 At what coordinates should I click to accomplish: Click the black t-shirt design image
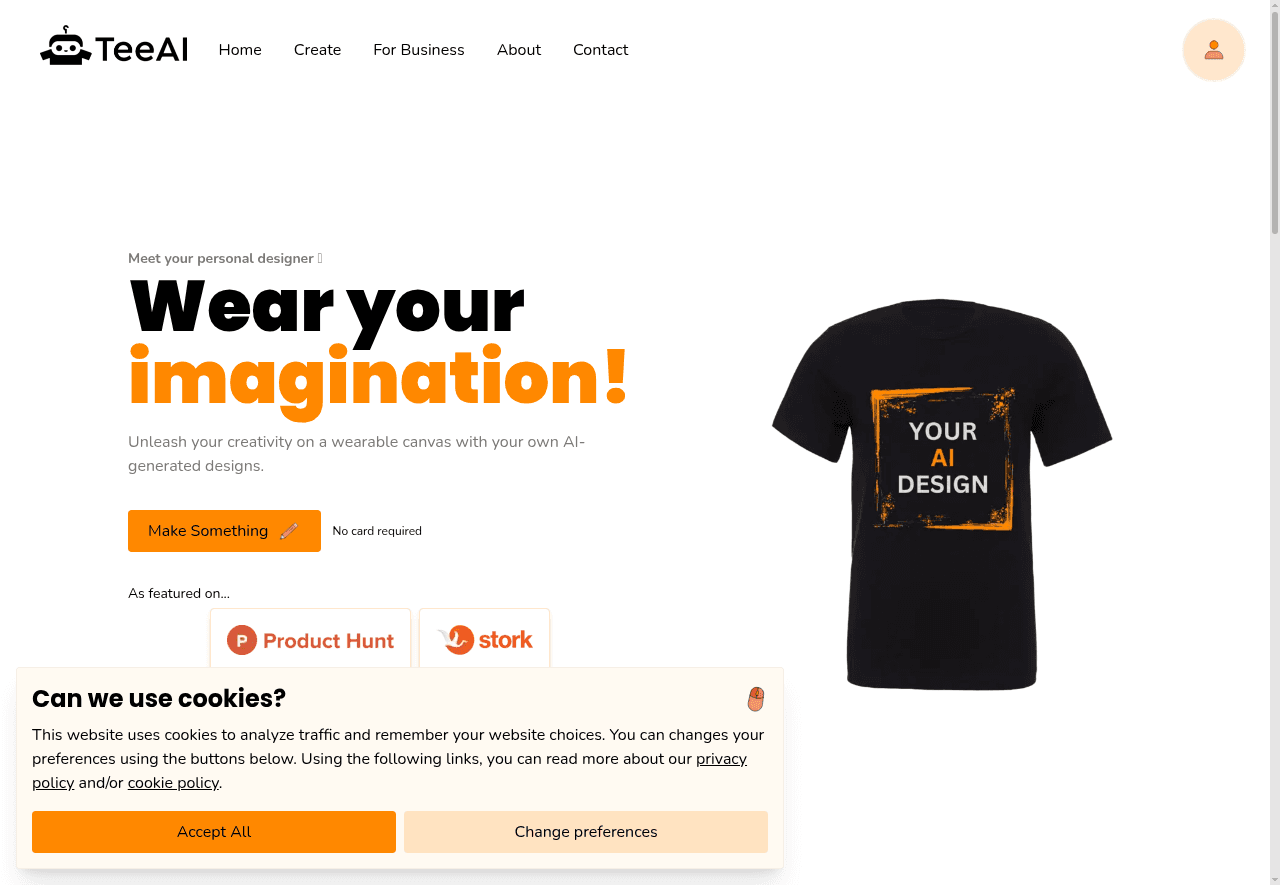pyautogui.click(x=942, y=494)
